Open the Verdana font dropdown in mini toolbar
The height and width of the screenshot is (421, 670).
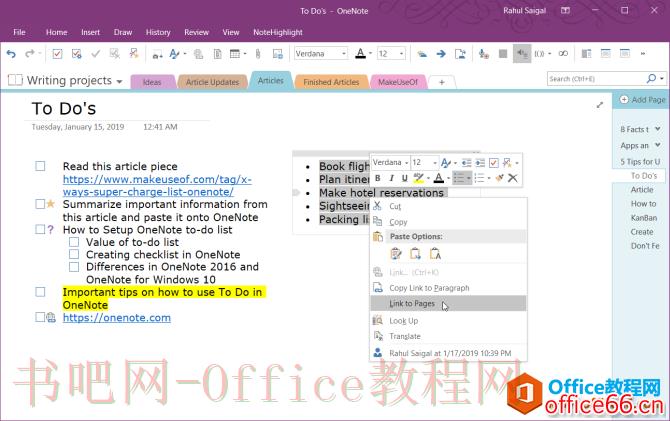[x=406, y=163]
